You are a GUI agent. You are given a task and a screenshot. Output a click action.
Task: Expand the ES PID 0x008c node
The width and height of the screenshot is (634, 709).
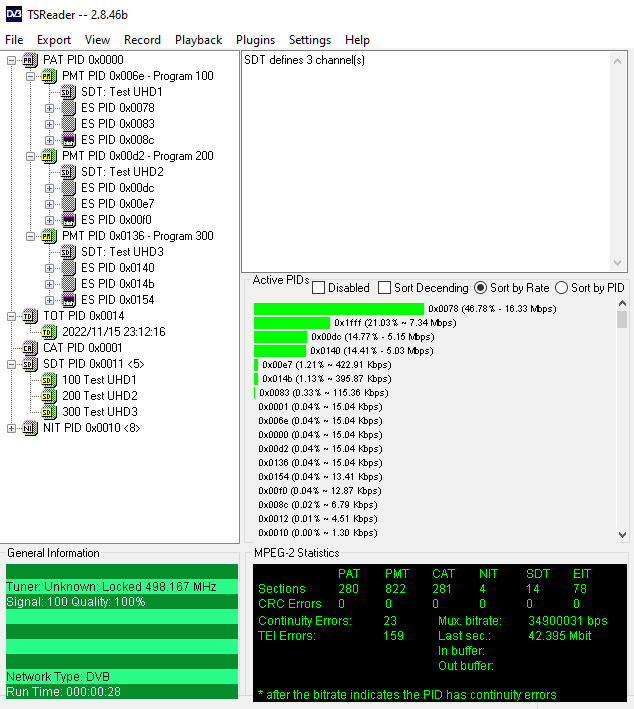[x=49, y=140]
